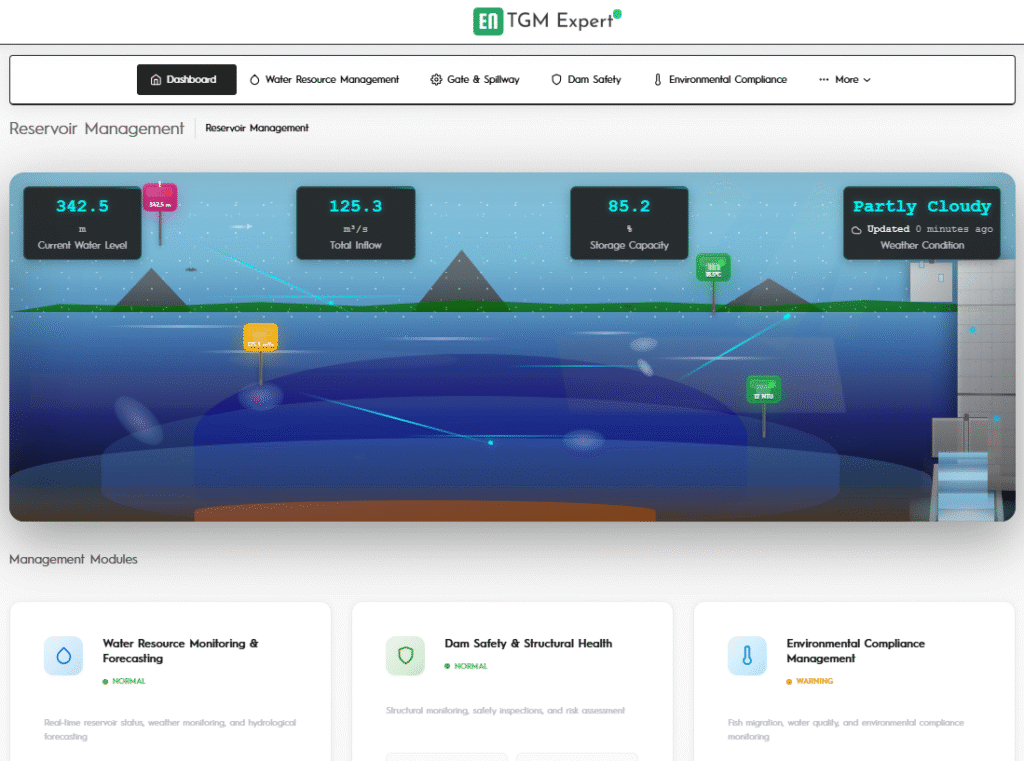Click the TGM Expert logo
Screen dimensions: 1024x761
coord(546,21)
